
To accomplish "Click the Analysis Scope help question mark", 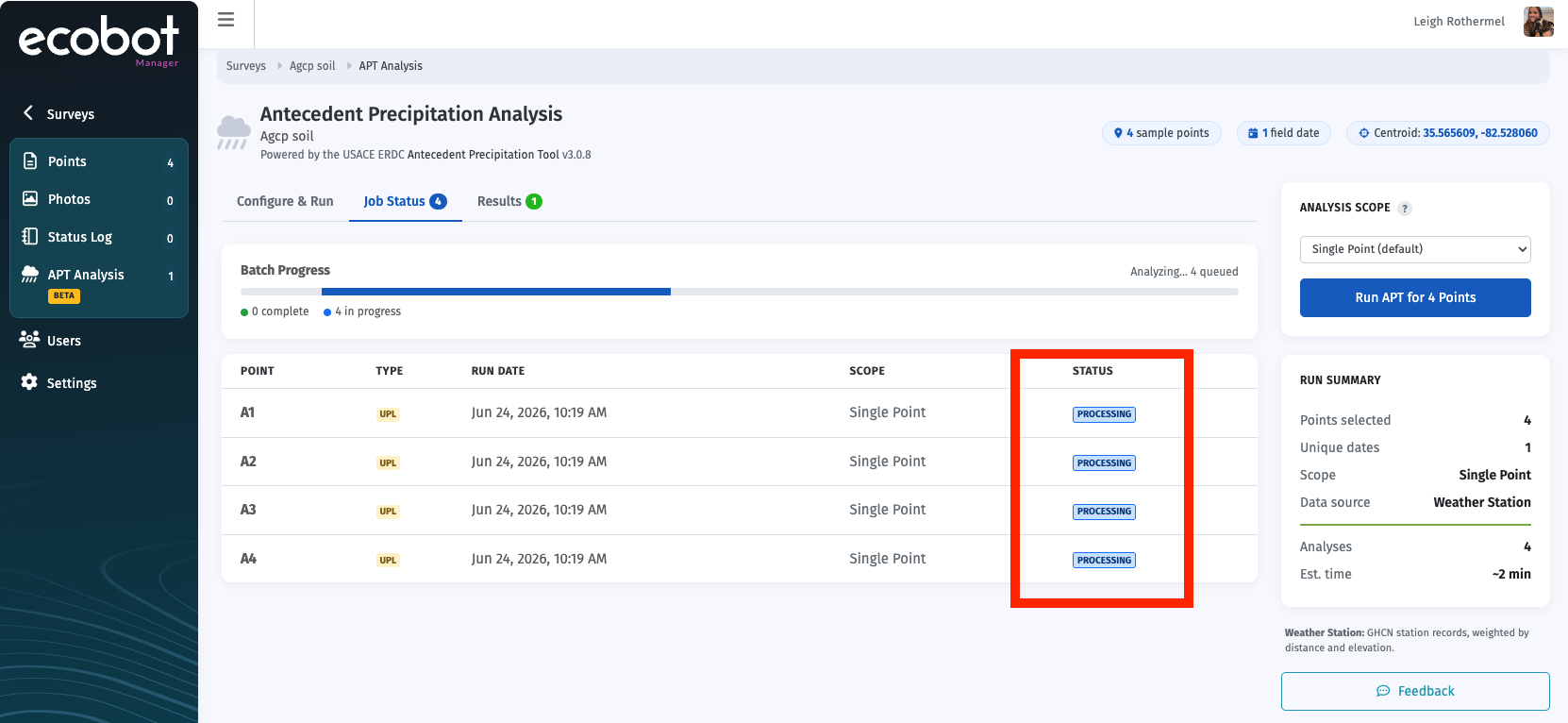I will click(x=1405, y=209).
